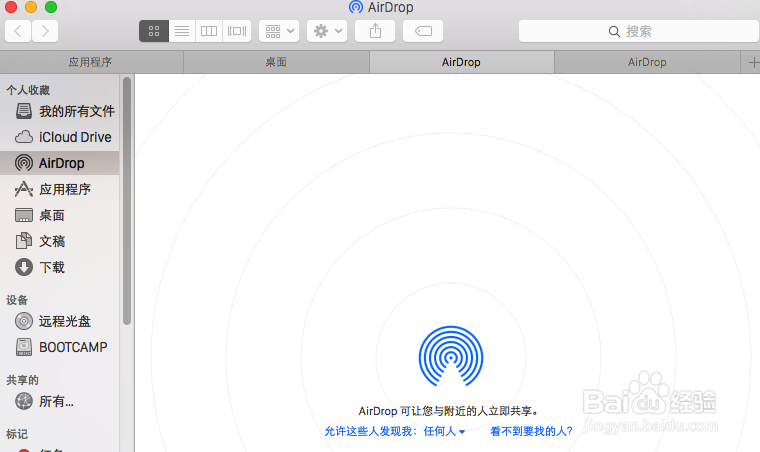
Task: Switch to the 应用程序 tab
Action: pos(91,62)
